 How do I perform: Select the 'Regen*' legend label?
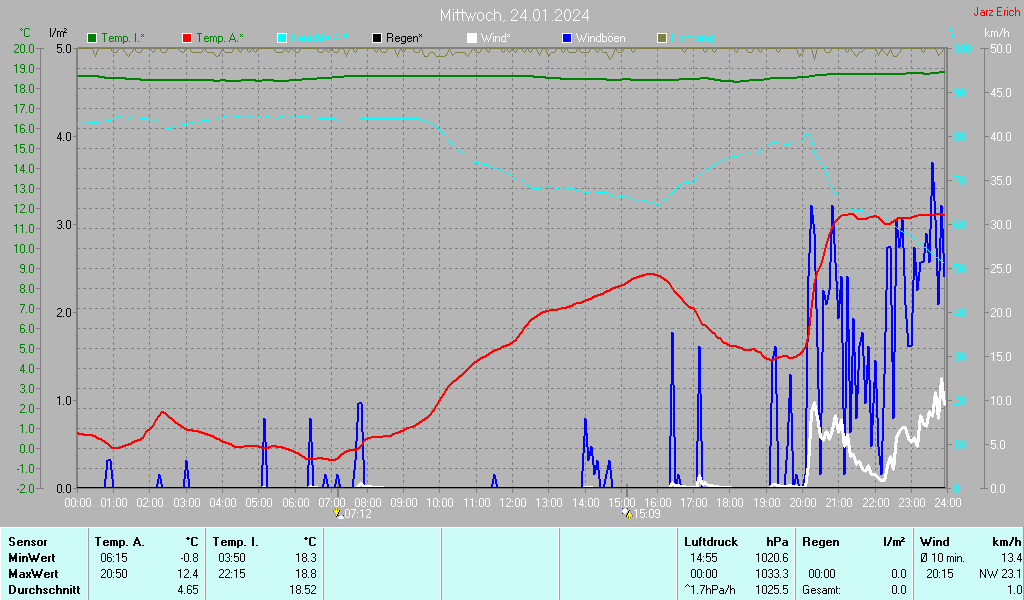click(404, 38)
